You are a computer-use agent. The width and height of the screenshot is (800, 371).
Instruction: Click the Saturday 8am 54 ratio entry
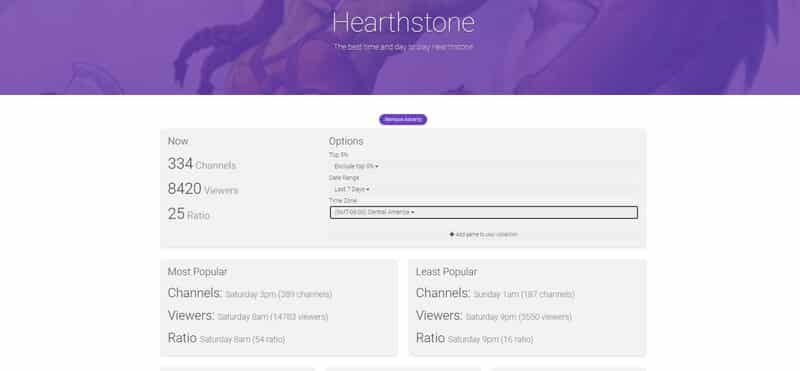242,339
